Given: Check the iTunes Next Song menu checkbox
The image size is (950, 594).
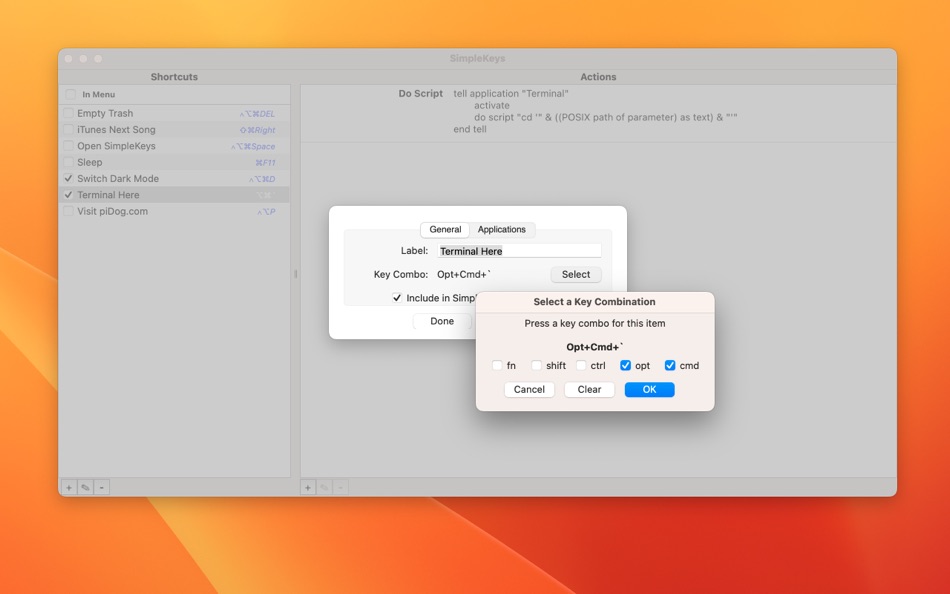Looking at the screenshot, I should [68, 130].
